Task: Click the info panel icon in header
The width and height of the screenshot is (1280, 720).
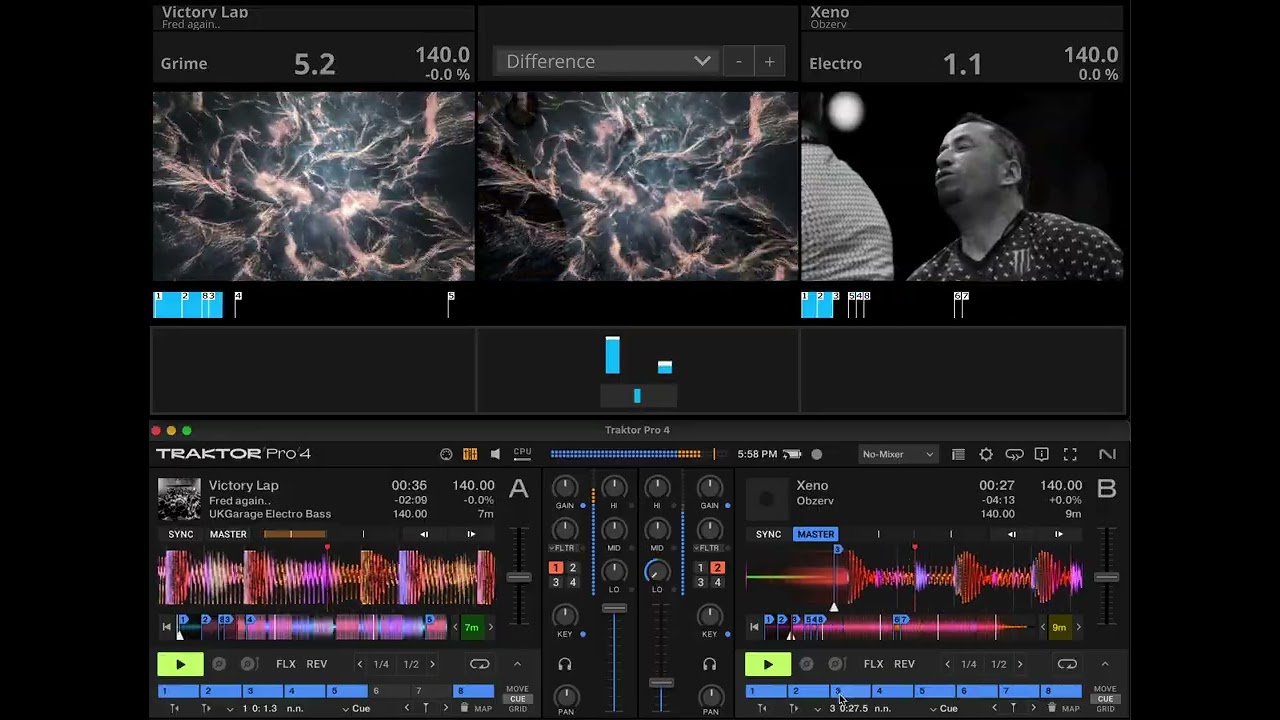Action: (x=1042, y=454)
